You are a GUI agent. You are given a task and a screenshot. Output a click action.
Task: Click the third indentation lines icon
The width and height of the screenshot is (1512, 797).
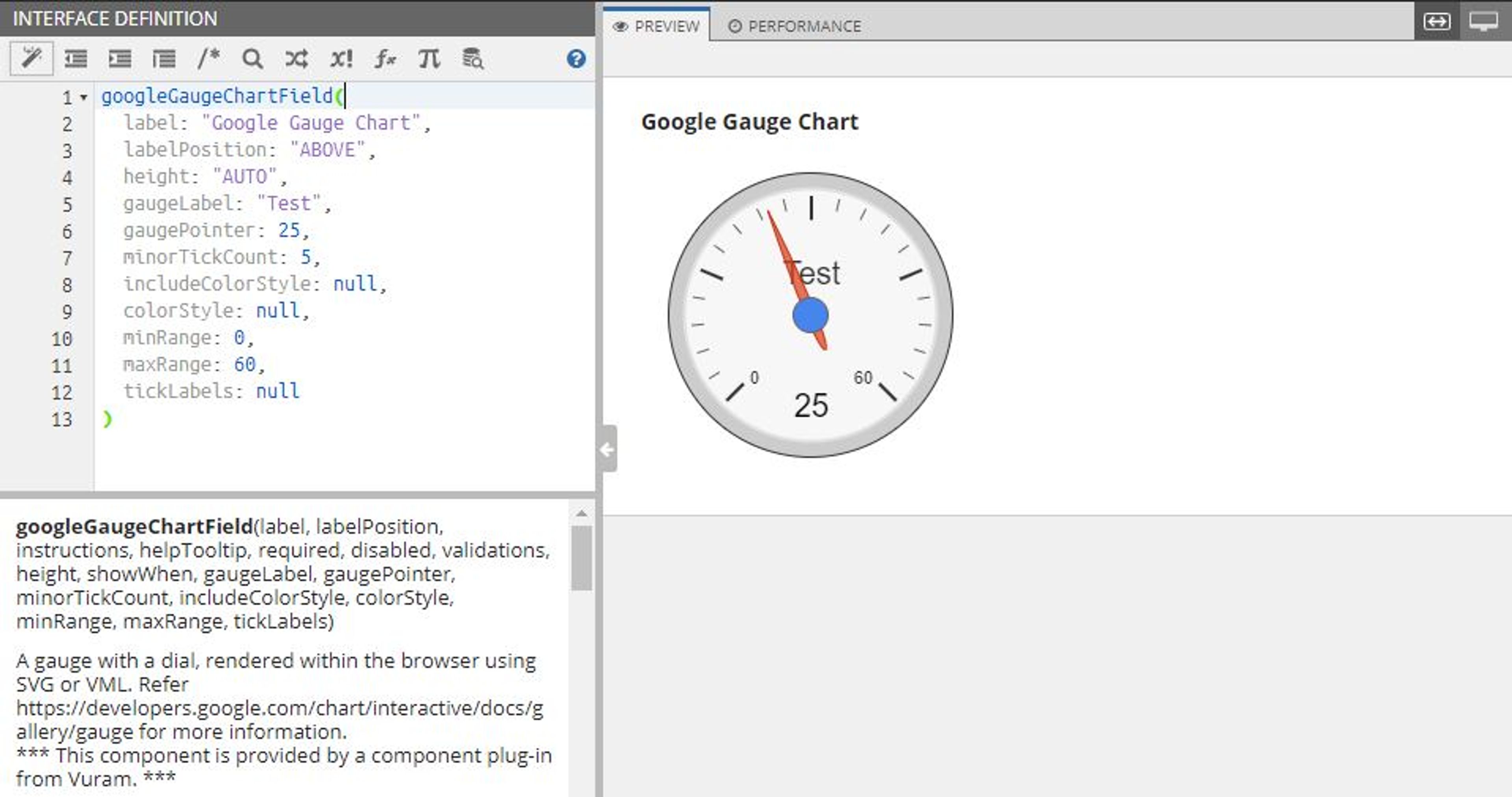(164, 59)
